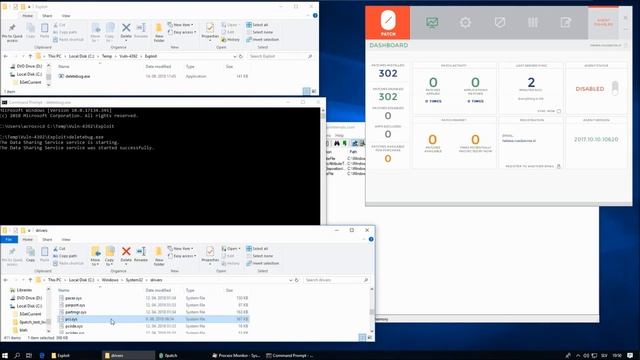Click Search drivers input field

pyautogui.click(x=336, y=280)
